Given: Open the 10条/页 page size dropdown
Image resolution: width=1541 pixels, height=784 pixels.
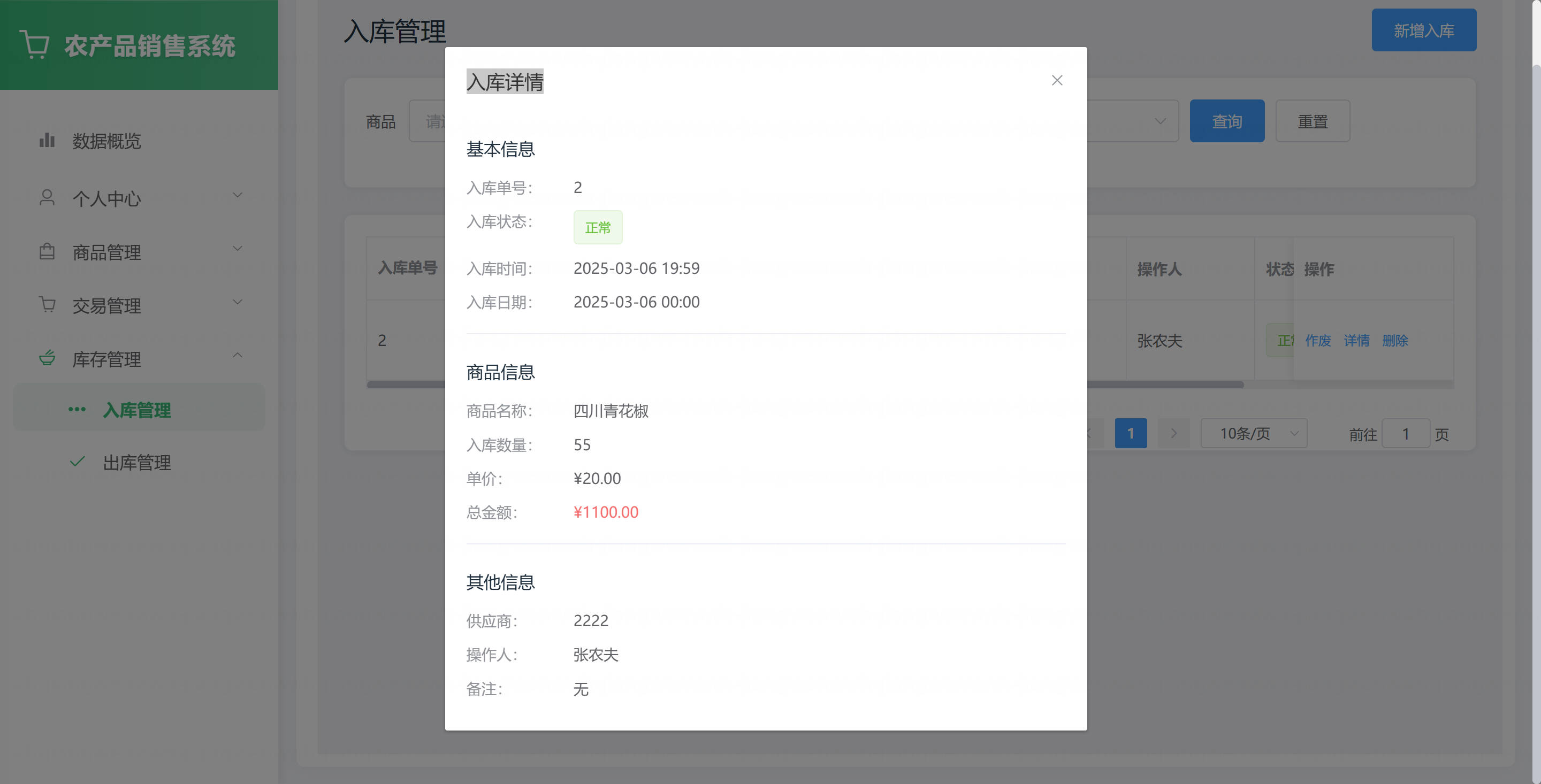Looking at the screenshot, I should [x=1254, y=433].
